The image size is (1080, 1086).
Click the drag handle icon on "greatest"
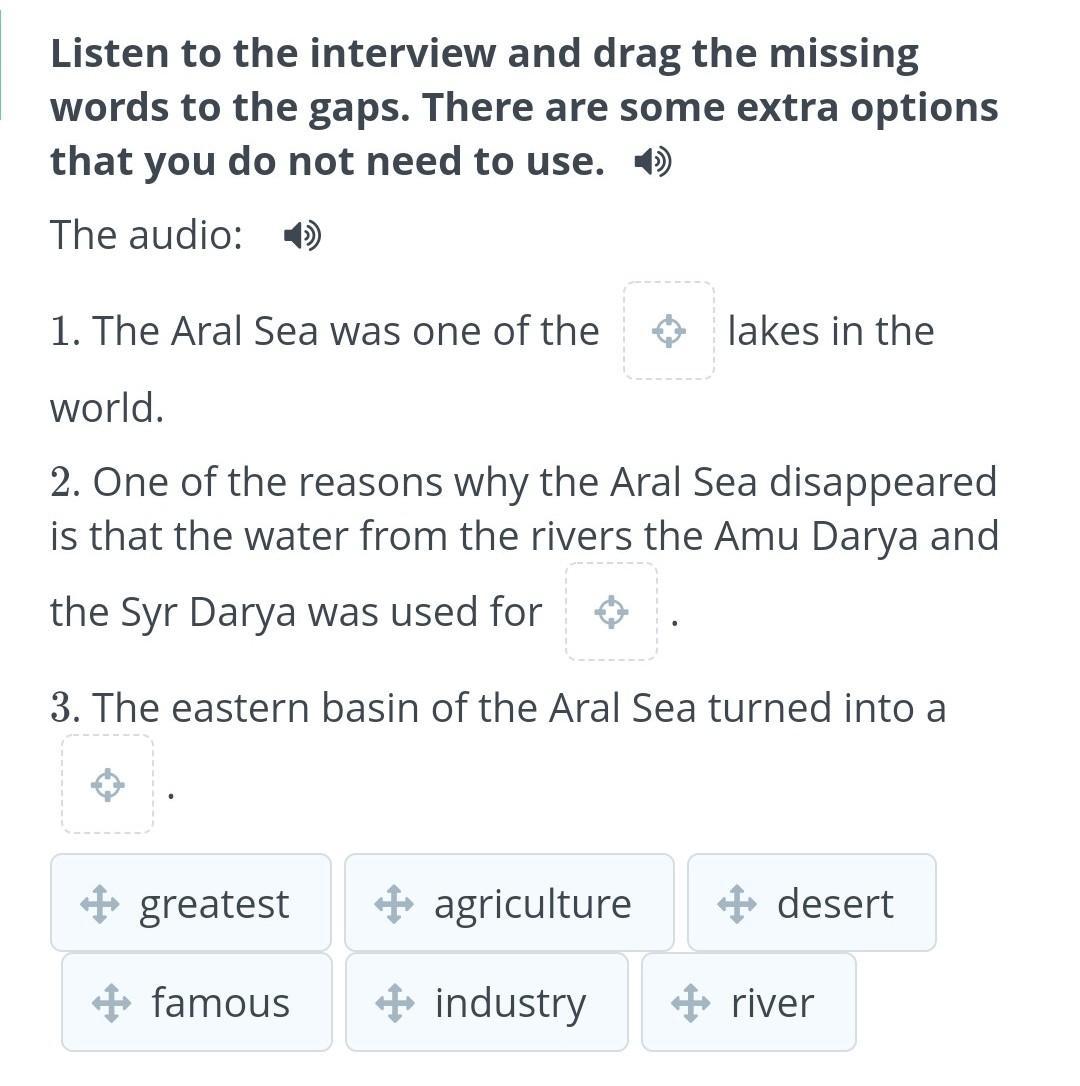pos(99,904)
